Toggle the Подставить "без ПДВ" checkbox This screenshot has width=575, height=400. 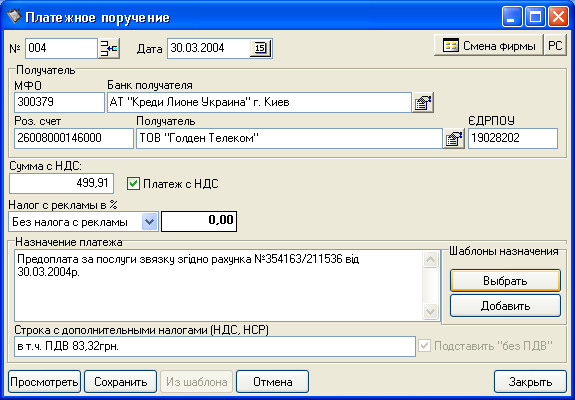tap(424, 345)
